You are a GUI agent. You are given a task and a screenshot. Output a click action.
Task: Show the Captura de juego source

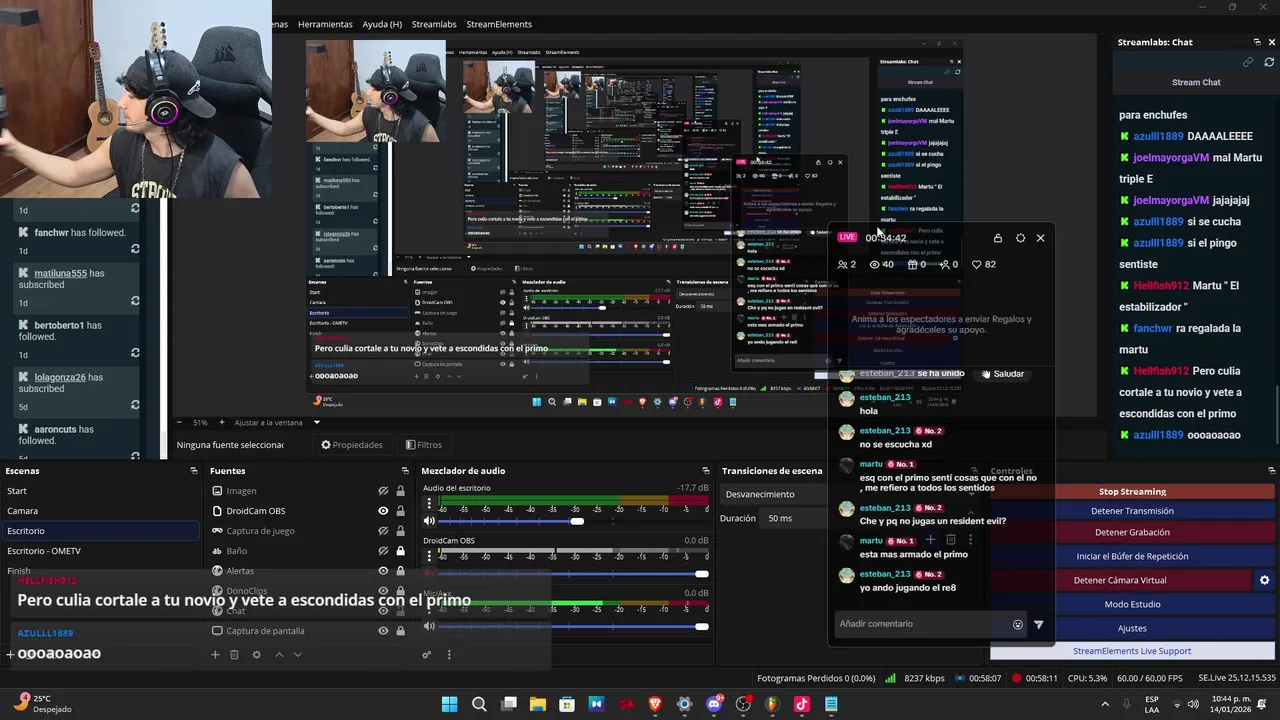[383, 531]
